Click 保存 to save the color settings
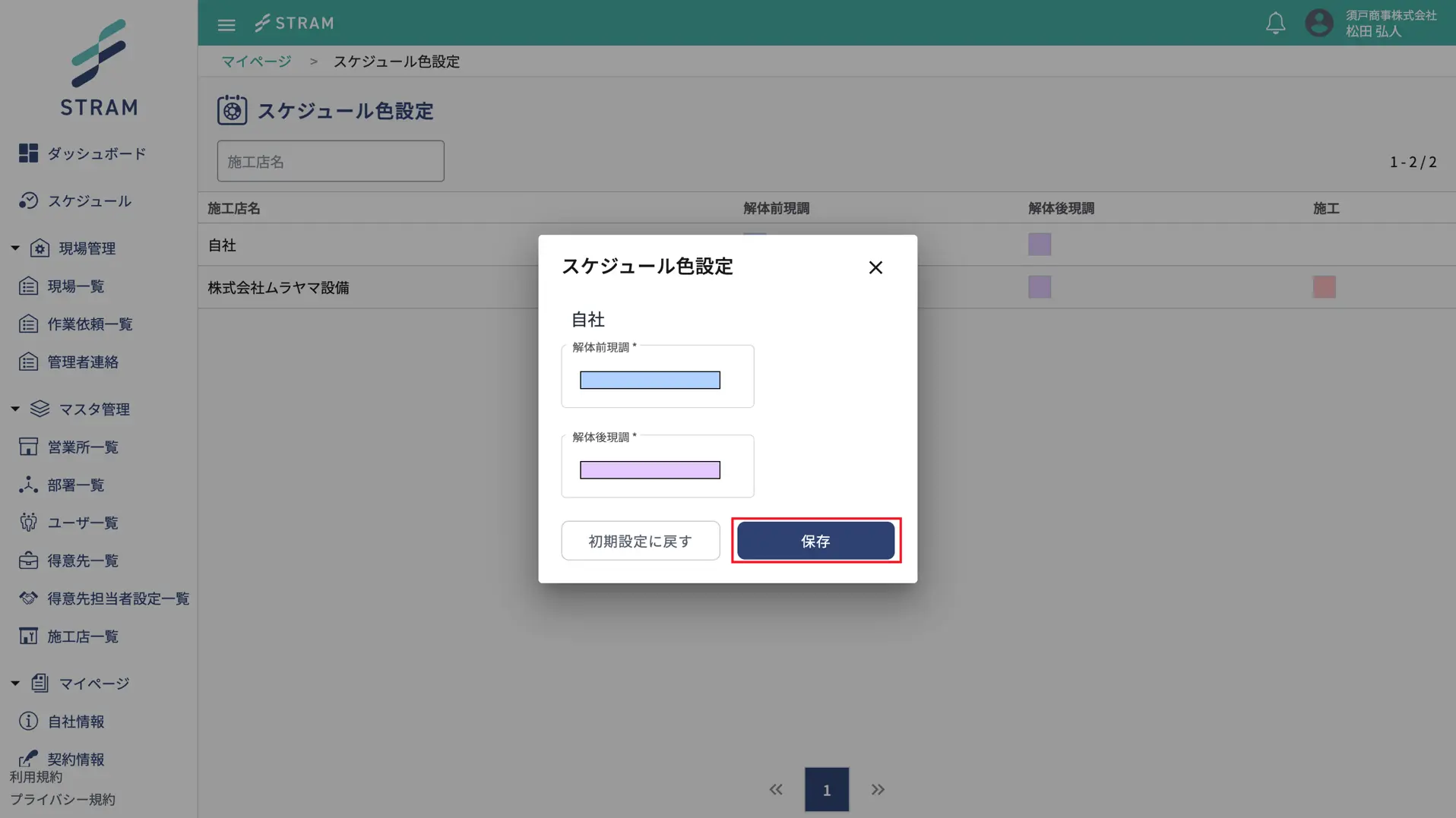This screenshot has height=818, width=1456. (815, 541)
